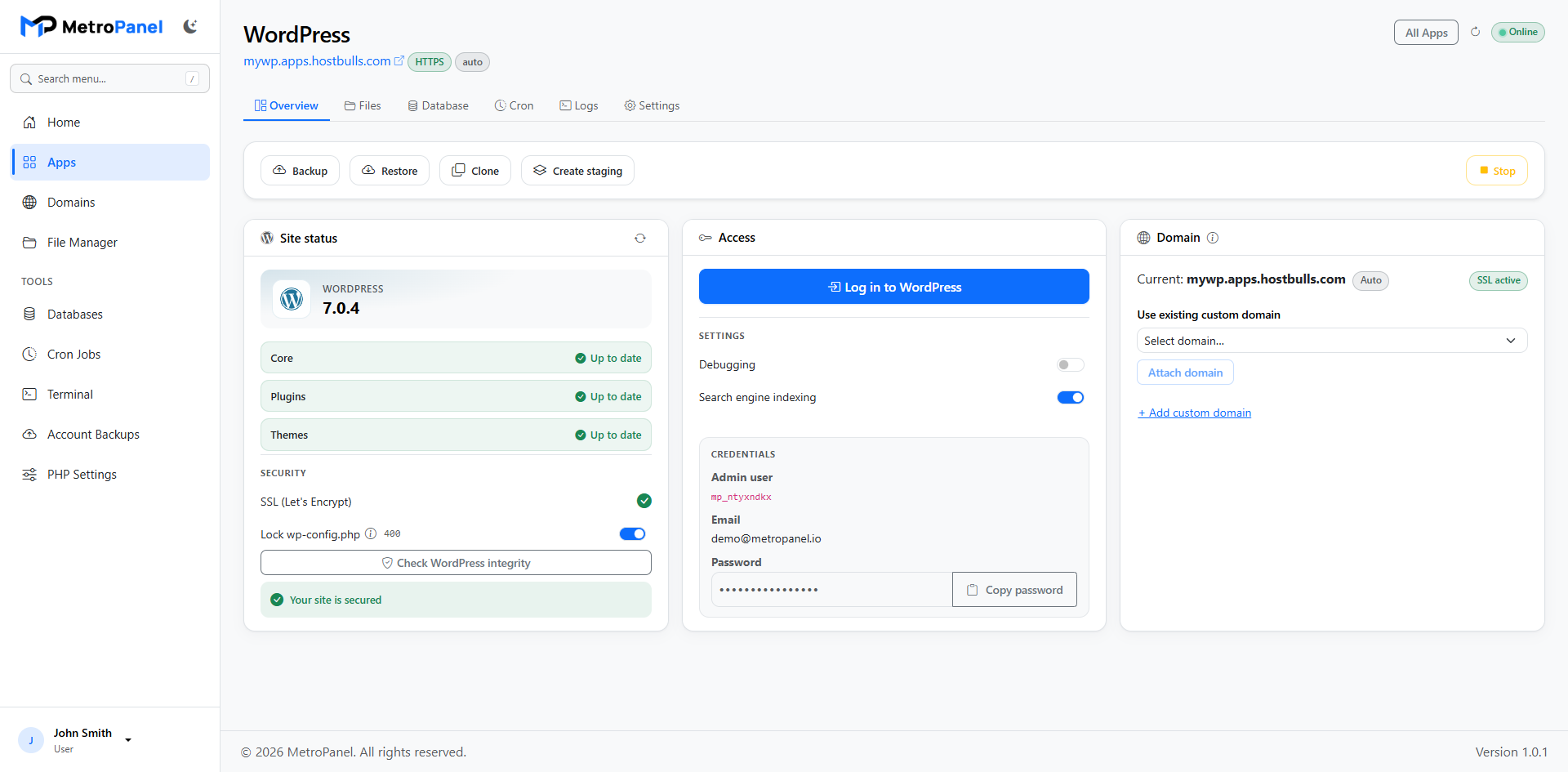Focus the Search menu field

tap(110, 78)
